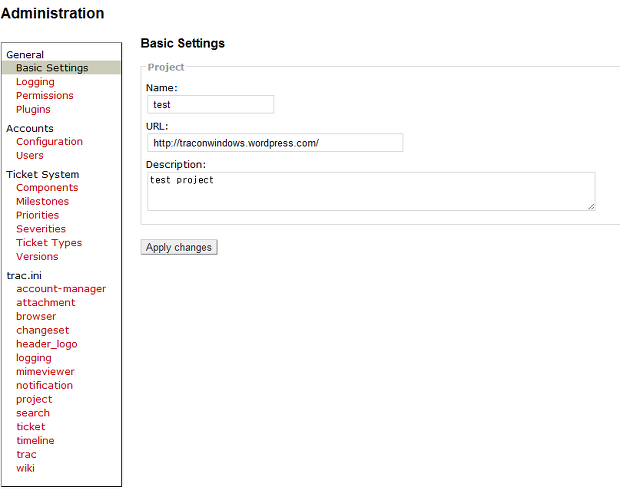Click the URL: field label
Viewport: 620px width, 490px height.
[157, 127]
